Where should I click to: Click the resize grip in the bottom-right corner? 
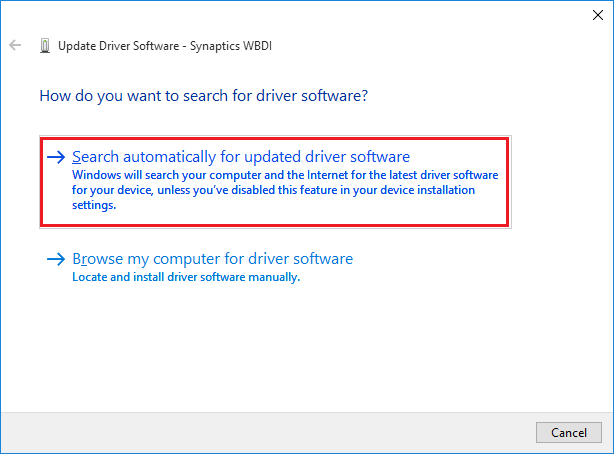[608, 448]
